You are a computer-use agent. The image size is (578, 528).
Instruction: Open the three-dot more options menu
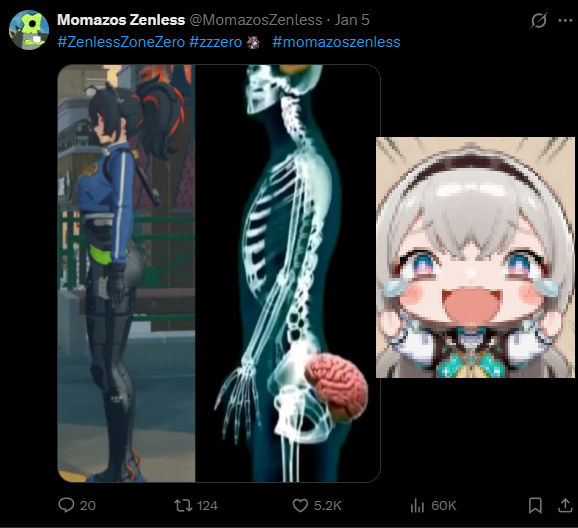click(x=565, y=20)
